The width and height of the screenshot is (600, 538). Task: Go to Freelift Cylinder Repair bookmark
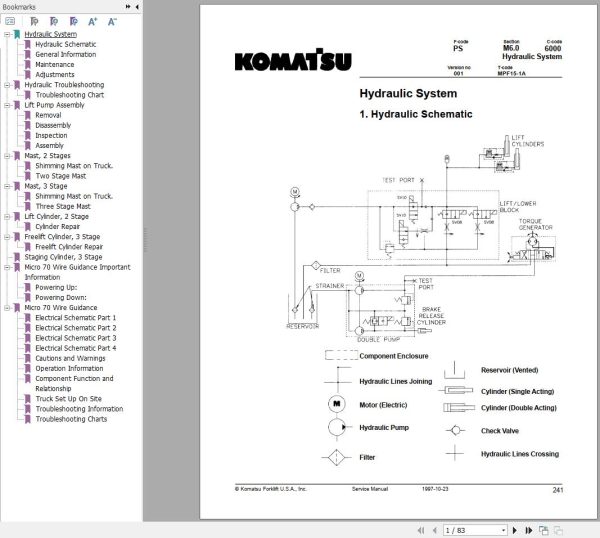tap(69, 247)
